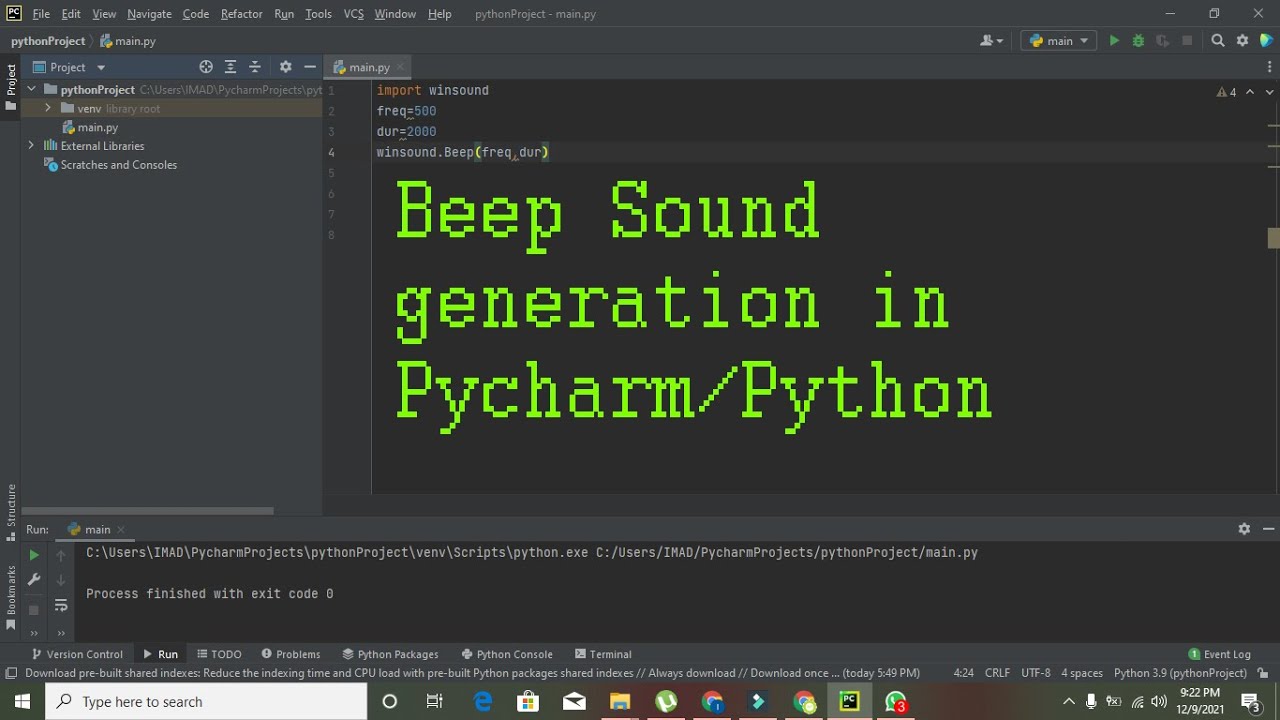
Task: Open the Version Control tab
Action: (76, 654)
